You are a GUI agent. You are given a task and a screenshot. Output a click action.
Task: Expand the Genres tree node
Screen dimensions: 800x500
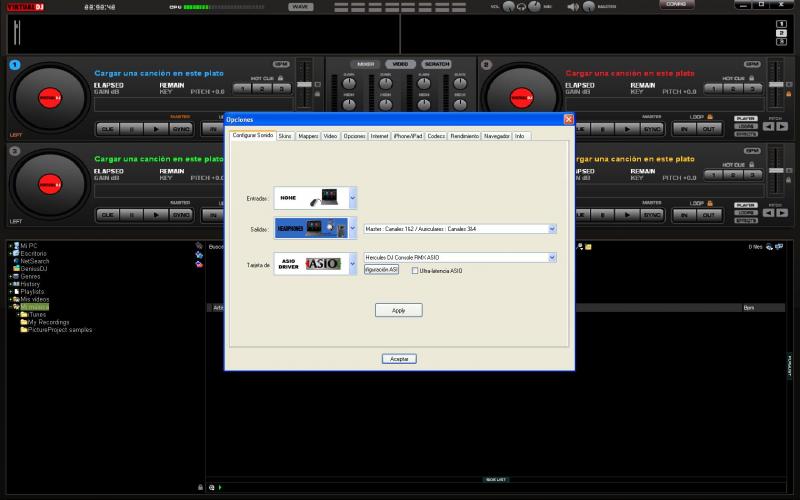(x=10, y=277)
